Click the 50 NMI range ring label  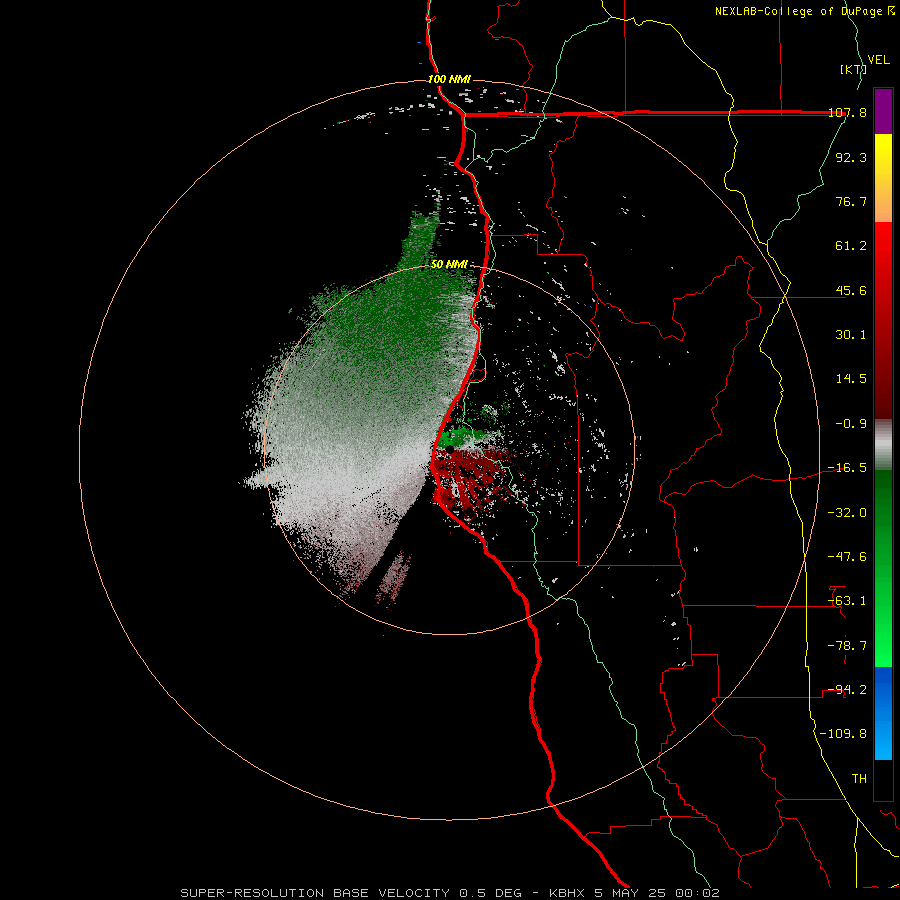[x=449, y=265]
